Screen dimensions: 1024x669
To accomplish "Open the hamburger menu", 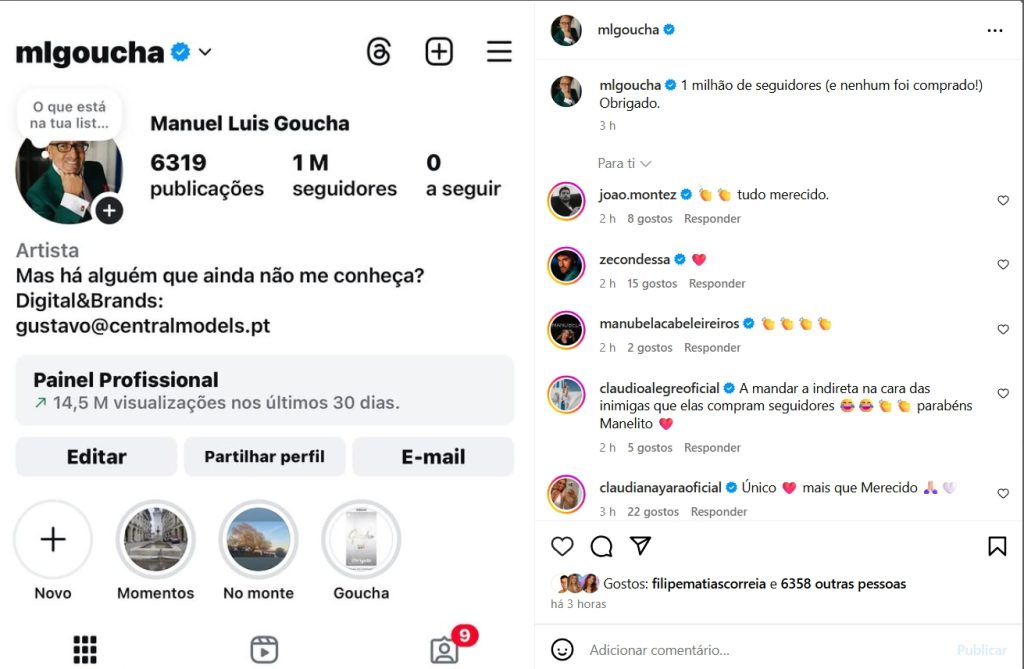I will pos(499,52).
